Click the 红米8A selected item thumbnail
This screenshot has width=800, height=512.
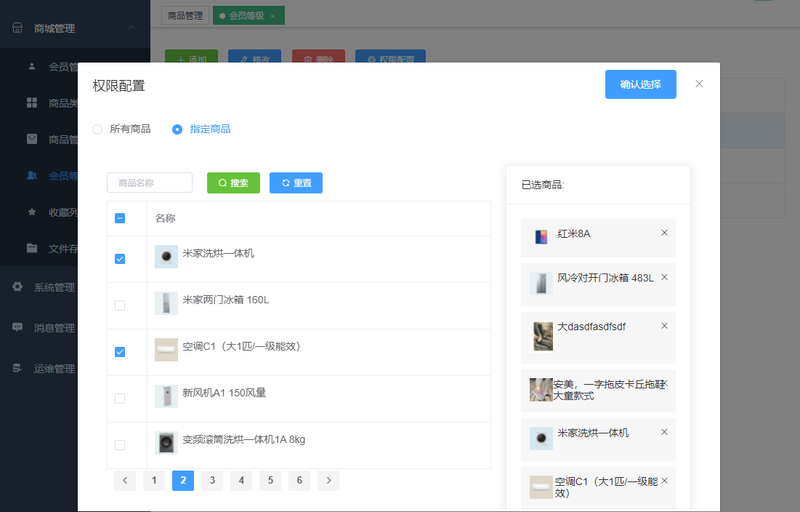click(x=541, y=237)
